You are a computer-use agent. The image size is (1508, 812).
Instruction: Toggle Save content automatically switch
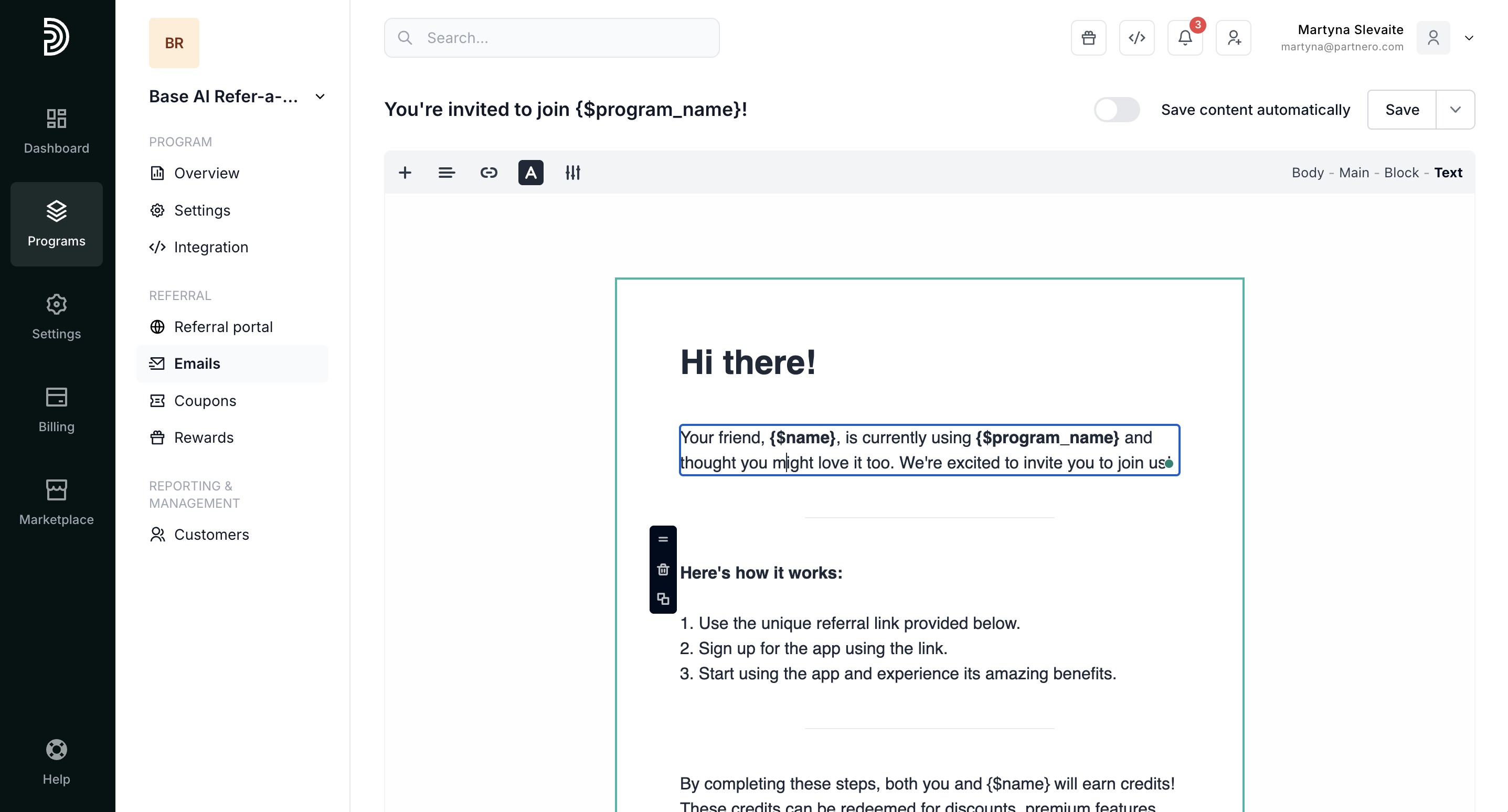pos(1117,110)
